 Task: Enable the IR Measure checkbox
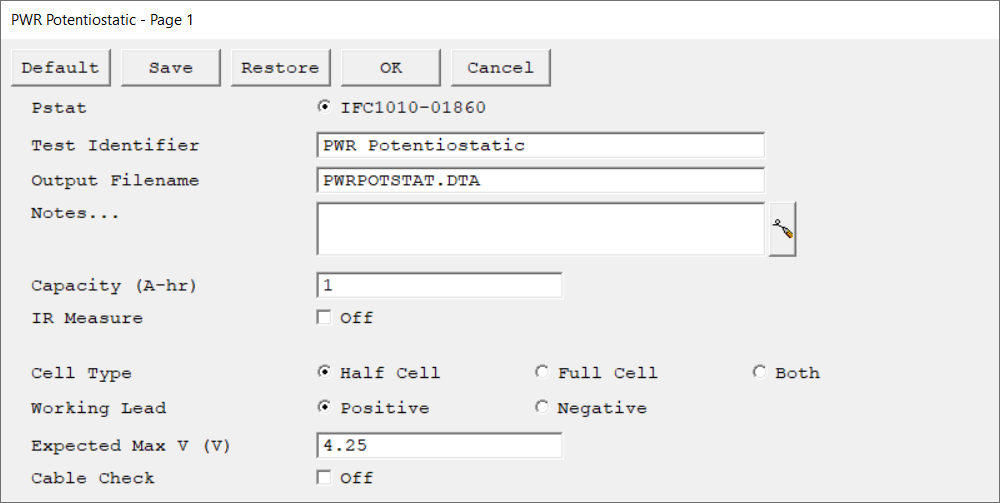pyautogui.click(x=324, y=318)
